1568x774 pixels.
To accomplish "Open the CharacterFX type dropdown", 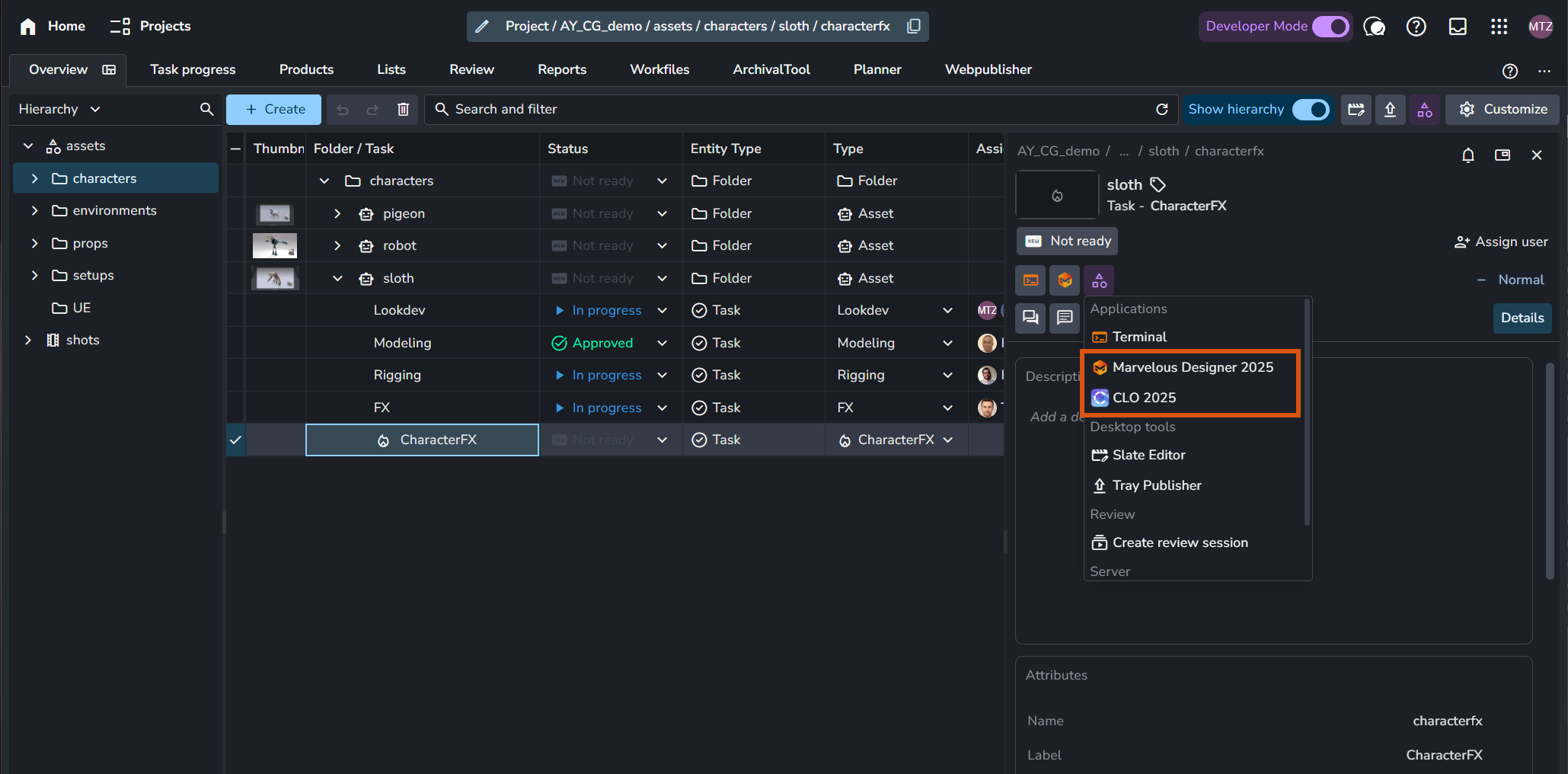I will pyautogui.click(x=947, y=440).
